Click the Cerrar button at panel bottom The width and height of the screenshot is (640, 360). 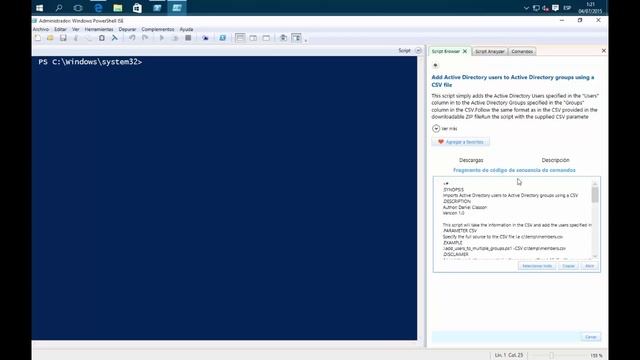pyautogui.click(x=591, y=337)
